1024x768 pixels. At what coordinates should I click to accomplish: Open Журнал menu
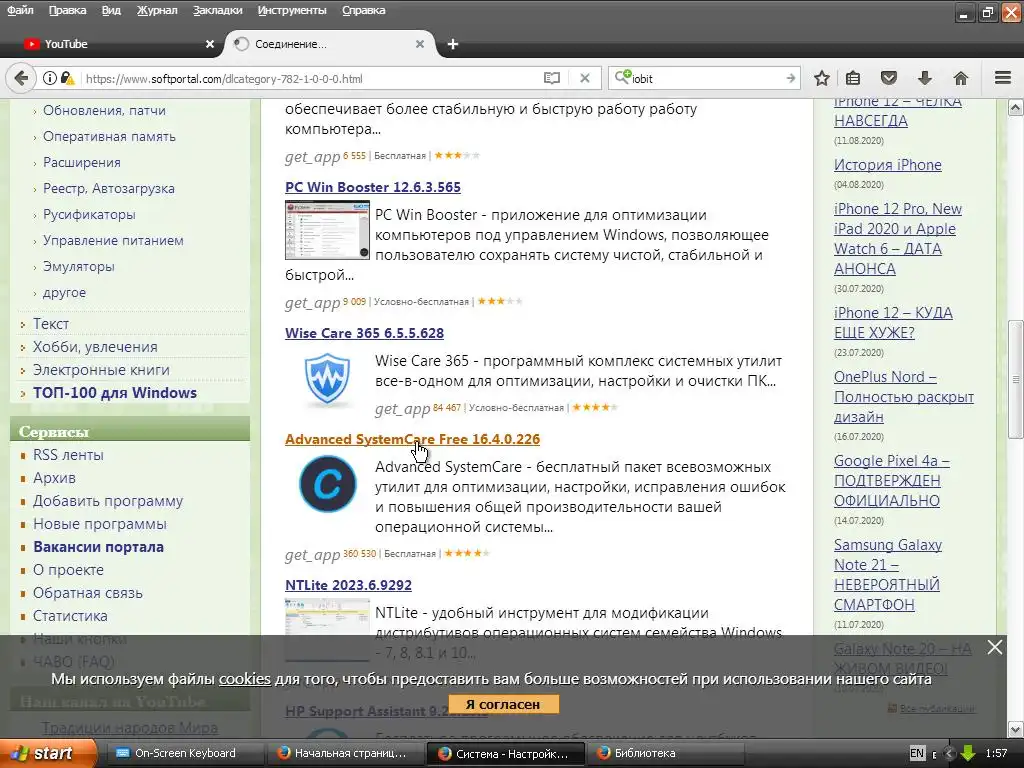click(x=157, y=10)
